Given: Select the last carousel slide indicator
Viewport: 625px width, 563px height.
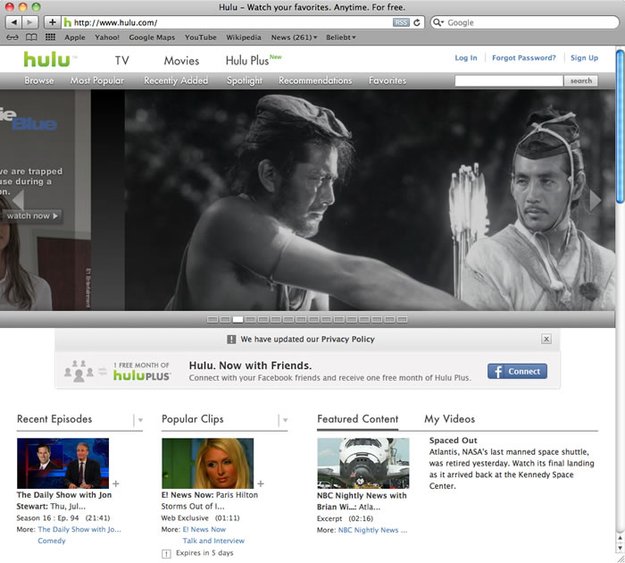Looking at the screenshot, I should tap(403, 319).
